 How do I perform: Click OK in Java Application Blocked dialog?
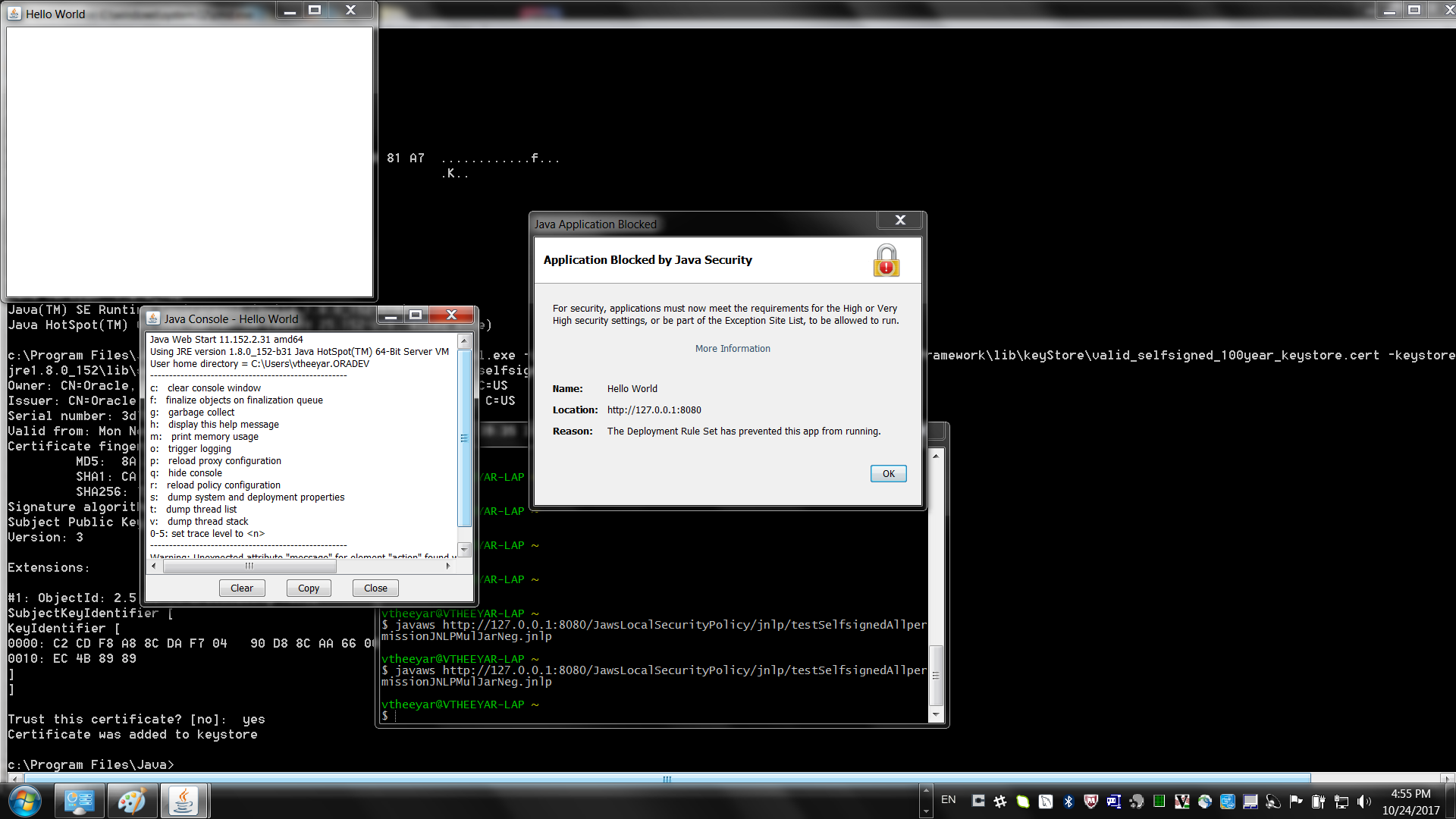coord(888,474)
